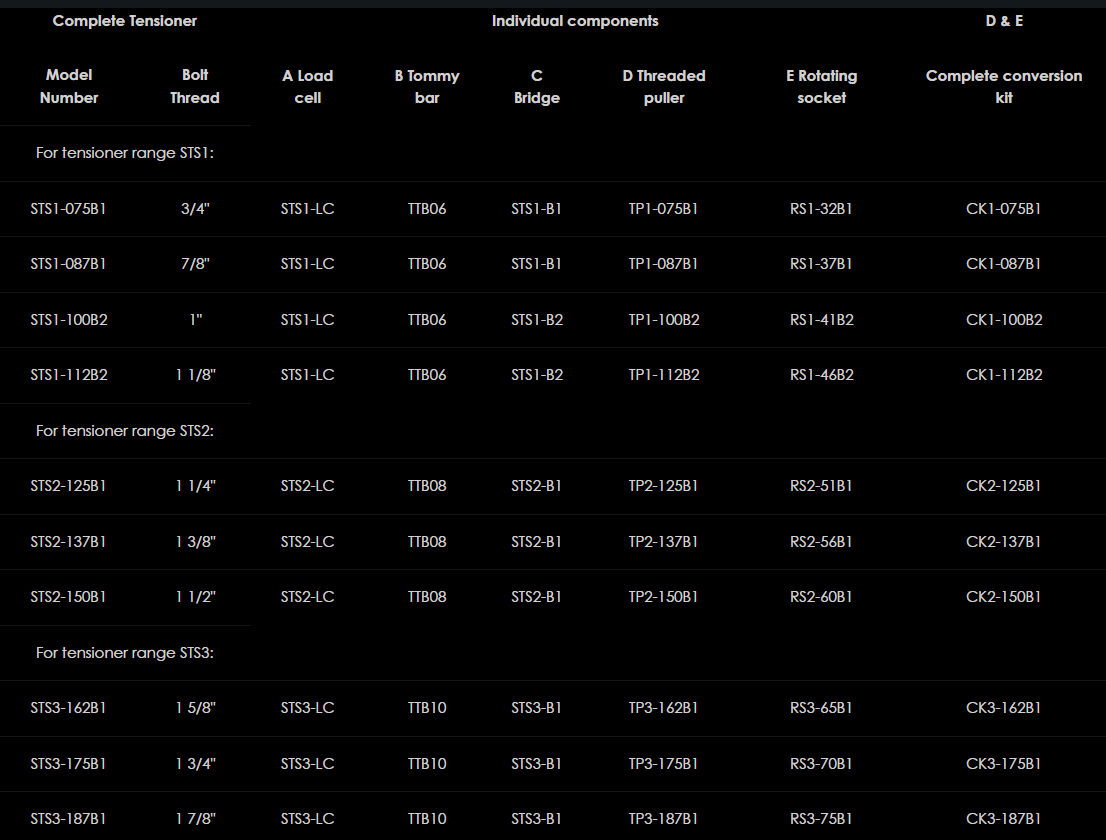The image size is (1106, 840).
Task: Click the 'B Tommy bar' column header
Action: pos(427,87)
